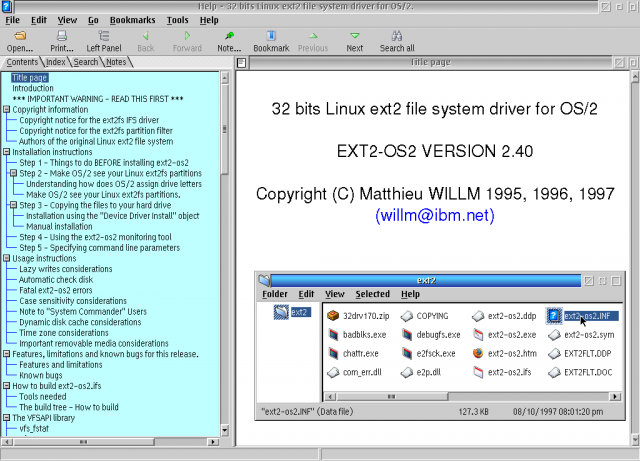Open the Bookmarks menu
This screenshot has height=461, width=640.
pos(132,20)
